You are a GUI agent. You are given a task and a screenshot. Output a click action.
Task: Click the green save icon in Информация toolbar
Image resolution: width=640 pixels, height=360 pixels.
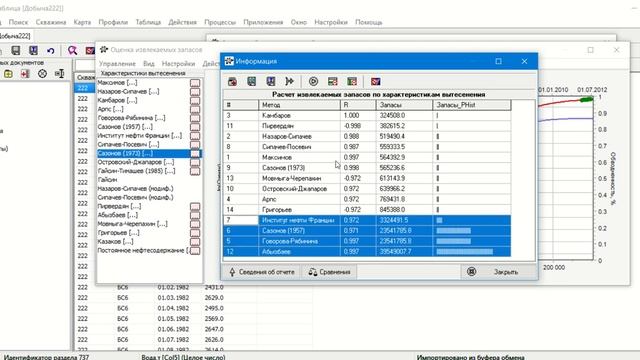coord(251,82)
